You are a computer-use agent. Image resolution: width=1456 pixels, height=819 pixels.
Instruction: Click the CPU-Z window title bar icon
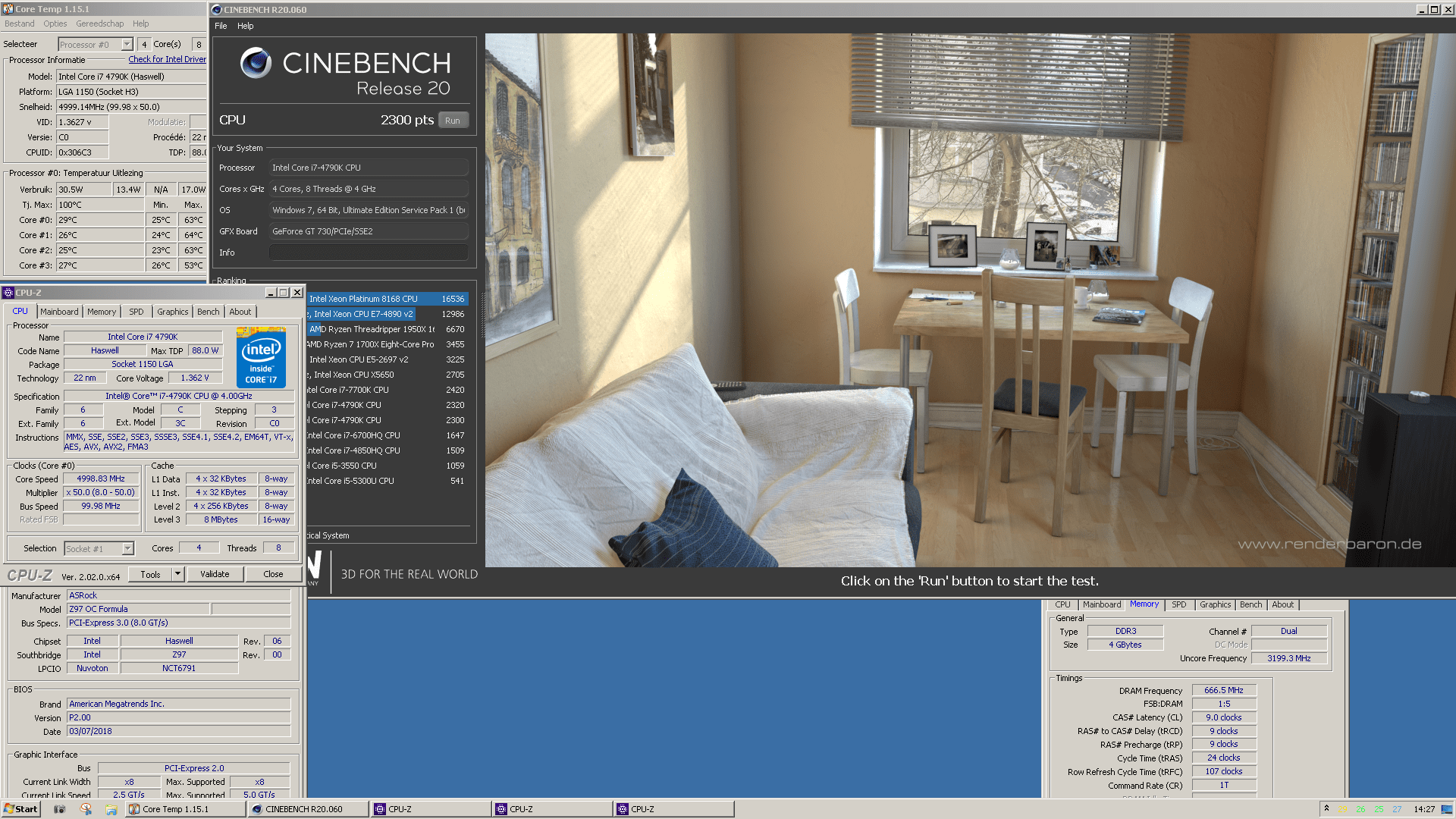(x=8, y=293)
